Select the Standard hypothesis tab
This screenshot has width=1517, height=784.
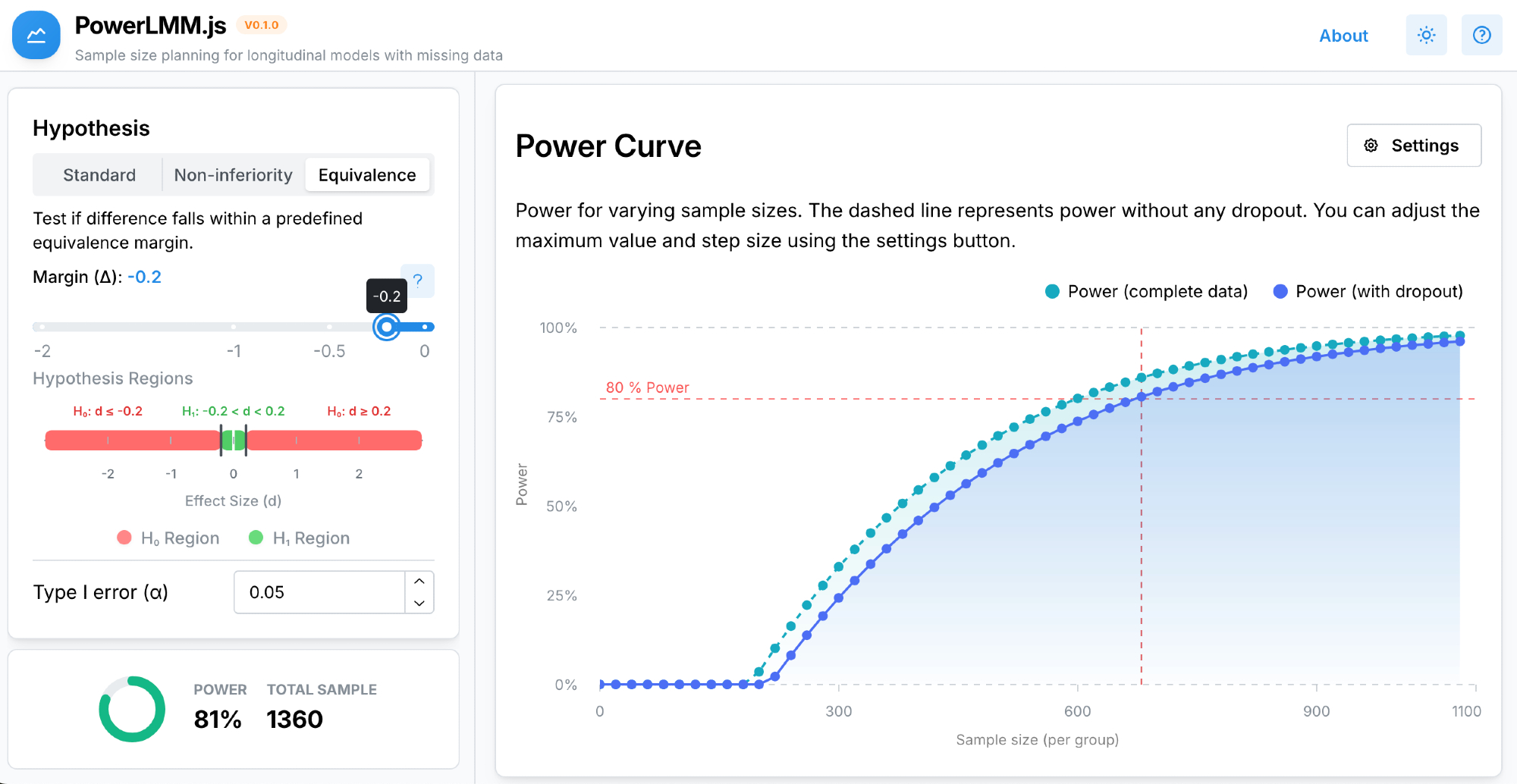click(99, 175)
